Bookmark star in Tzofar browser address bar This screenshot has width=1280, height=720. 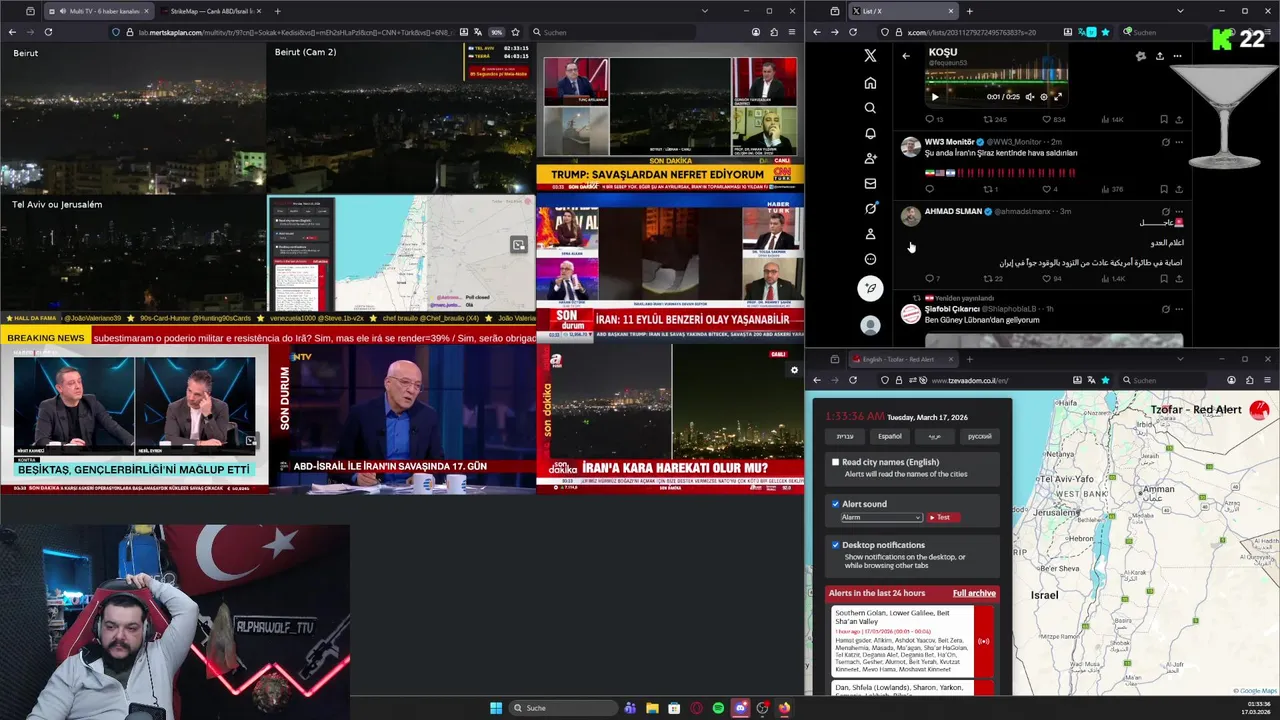pos(1105,380)
